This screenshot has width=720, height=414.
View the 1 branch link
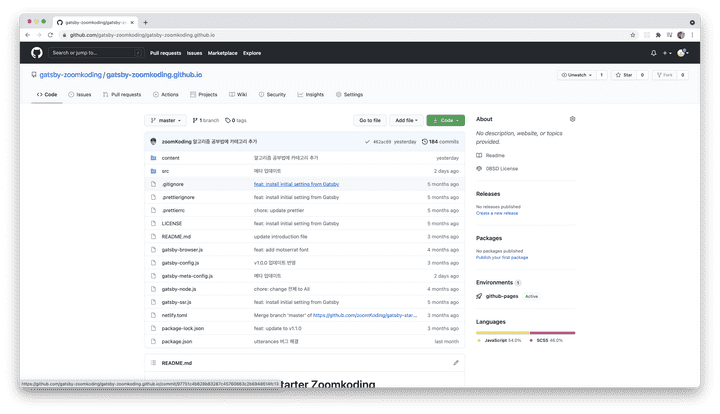pos(206,120)
